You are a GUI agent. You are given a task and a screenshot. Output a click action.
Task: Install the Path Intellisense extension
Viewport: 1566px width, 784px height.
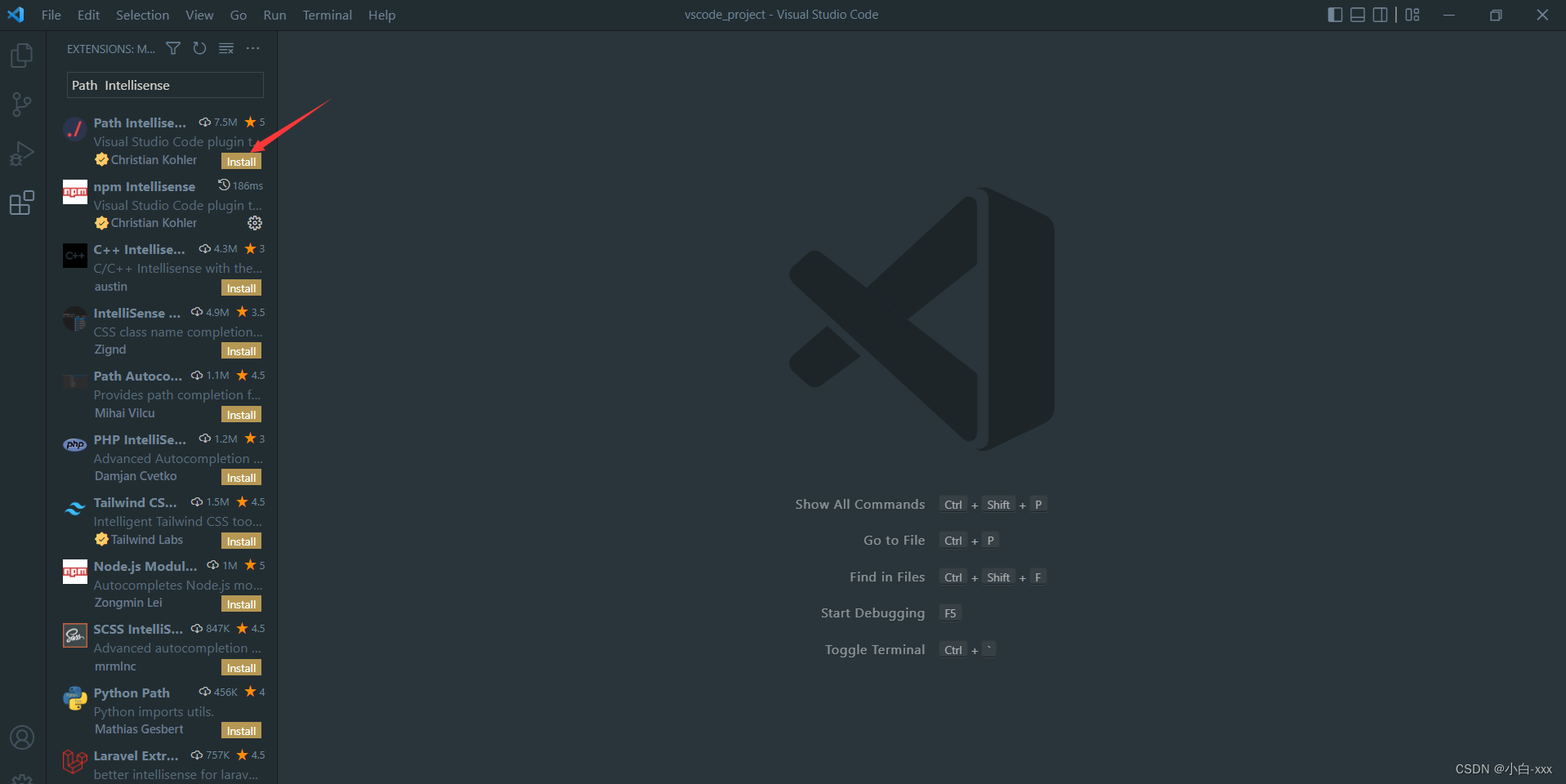click(241, 161)
